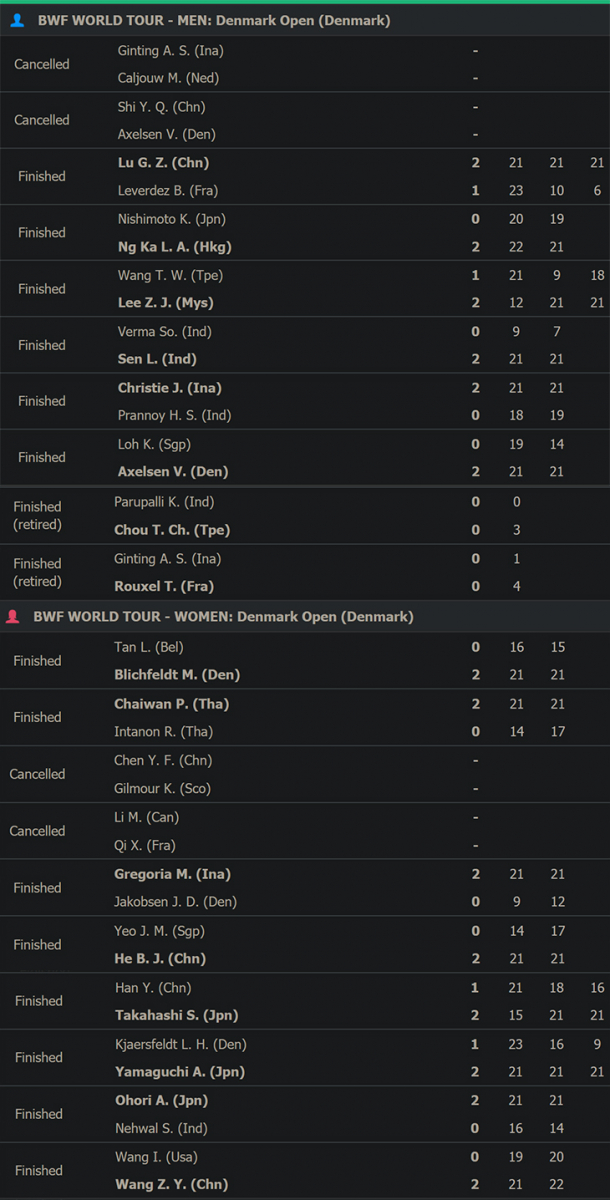Click Gregoria M. (Ina) player name
610x1200 pixels.
pyautogui.click(x=172, y=874)
